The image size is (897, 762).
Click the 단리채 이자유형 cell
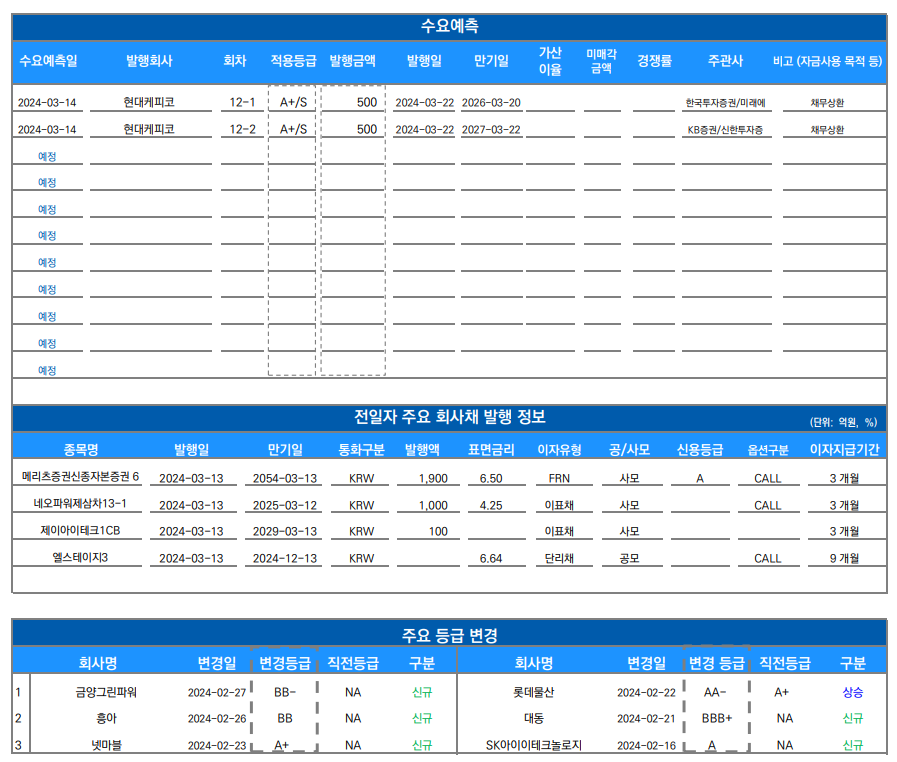click(x=559, y=558)
